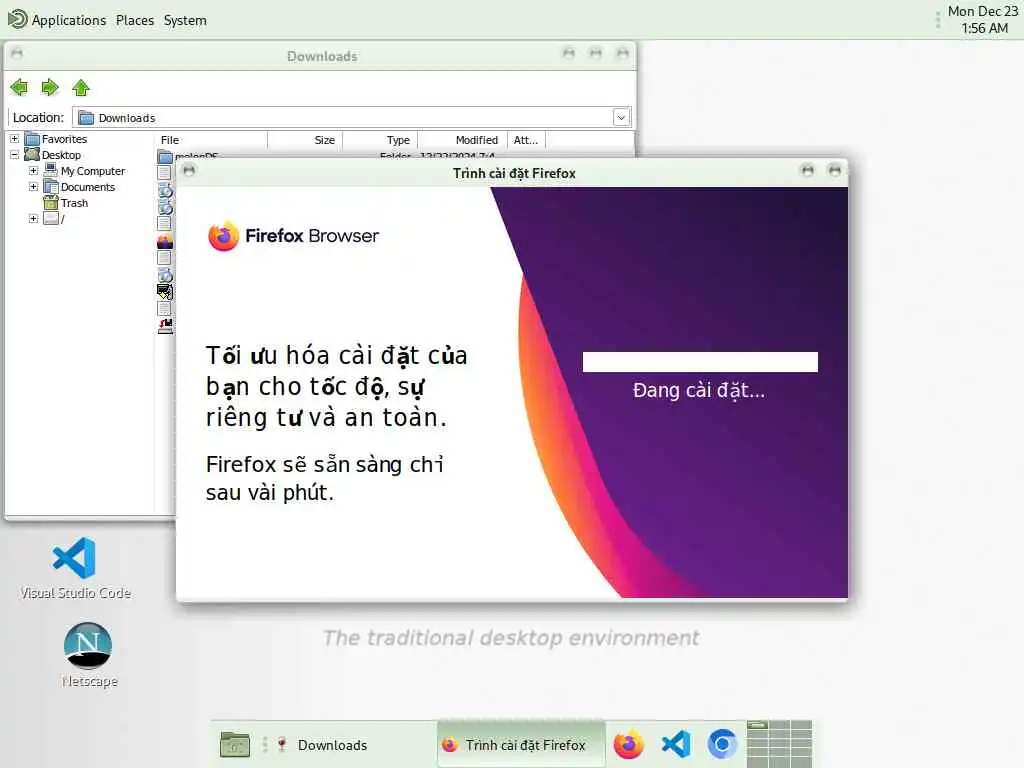Expand the Documents tree node

click(33, 187)
